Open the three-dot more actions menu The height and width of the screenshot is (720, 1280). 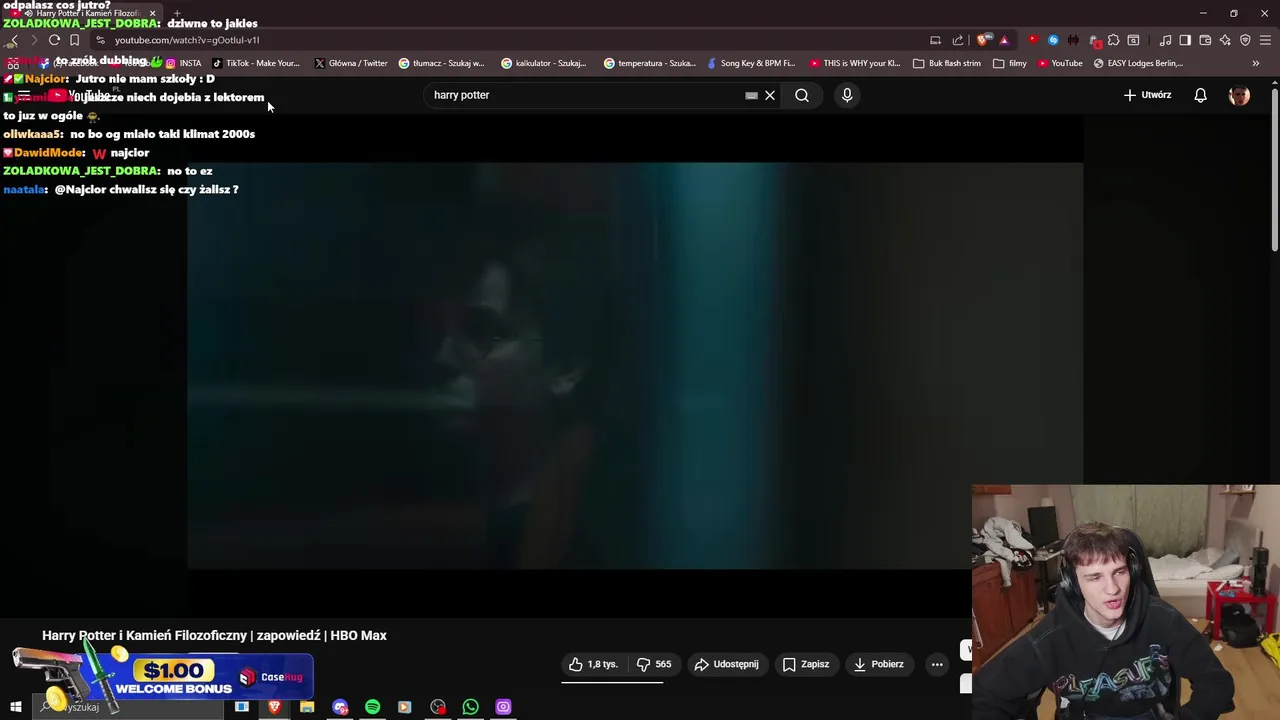point(937,664)
